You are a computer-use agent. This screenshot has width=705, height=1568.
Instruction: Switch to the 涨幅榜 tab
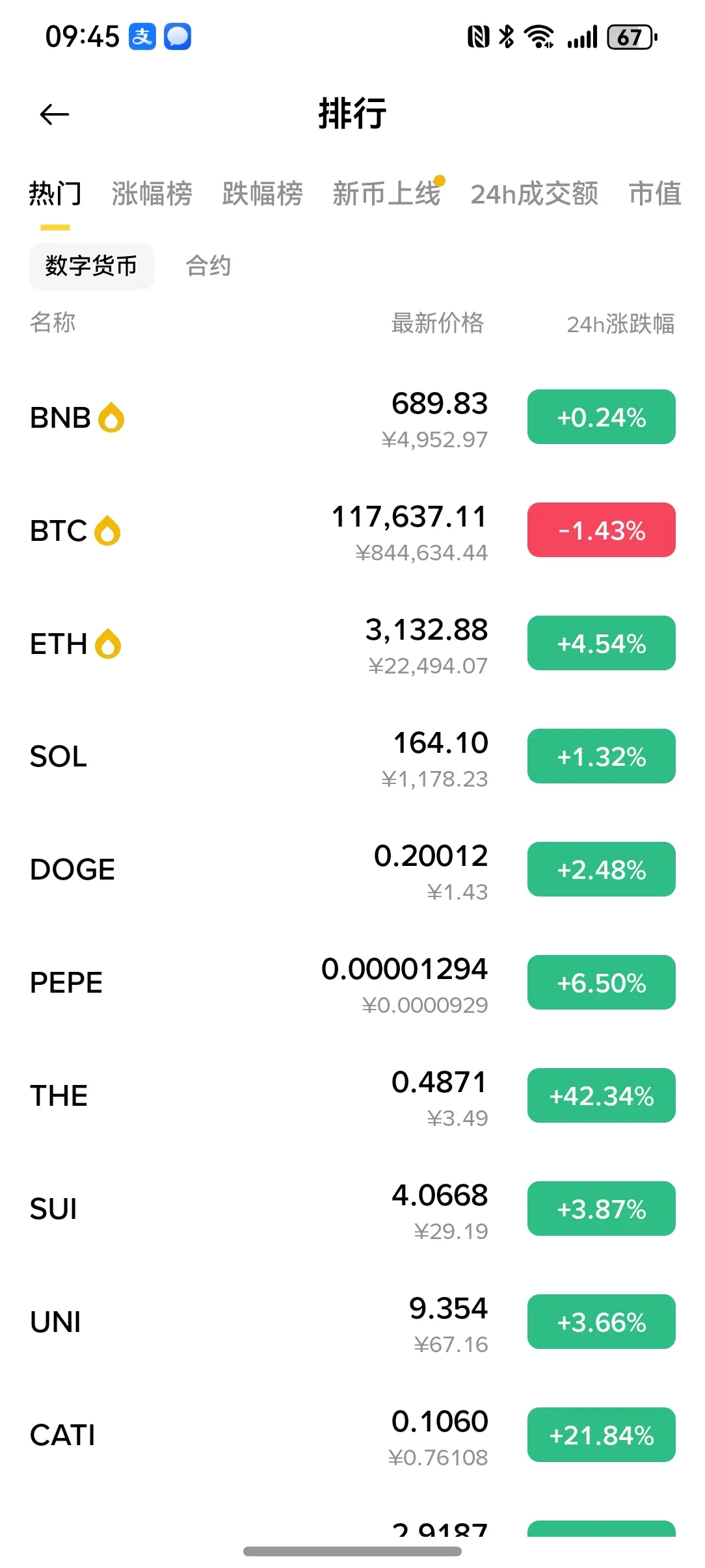click(x=152, y=194)
